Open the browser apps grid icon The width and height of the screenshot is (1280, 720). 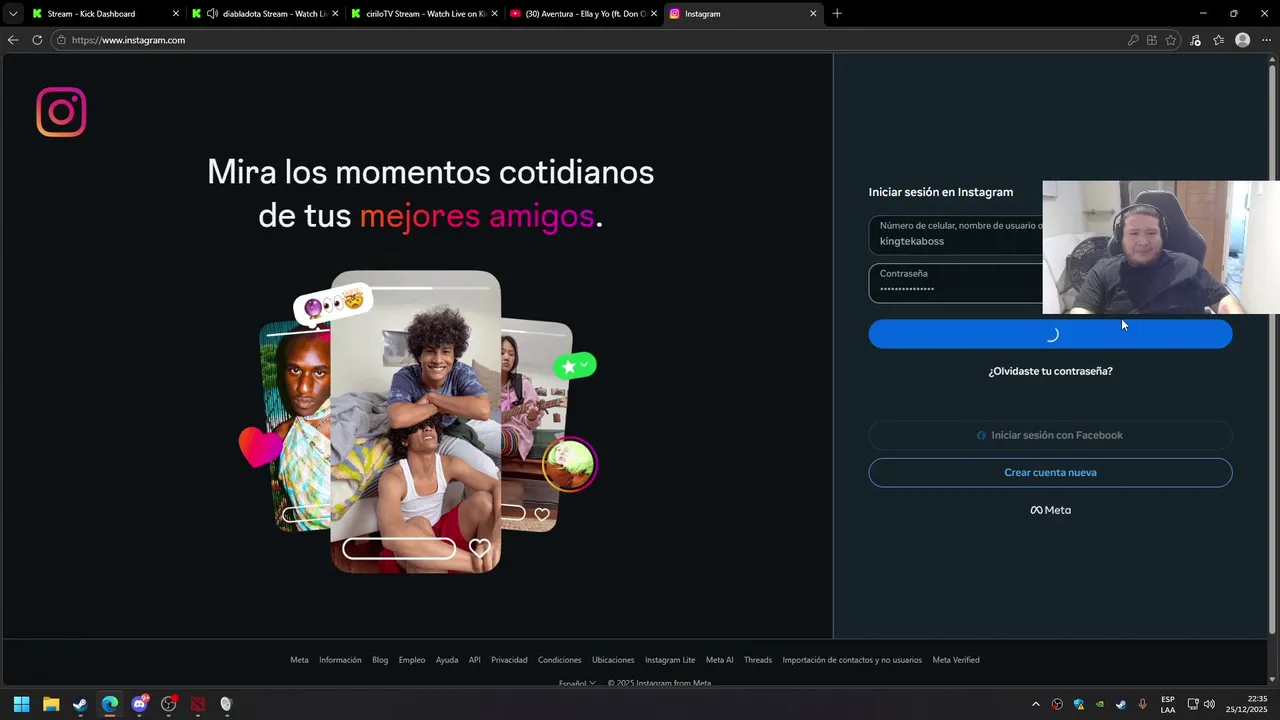1152,40
